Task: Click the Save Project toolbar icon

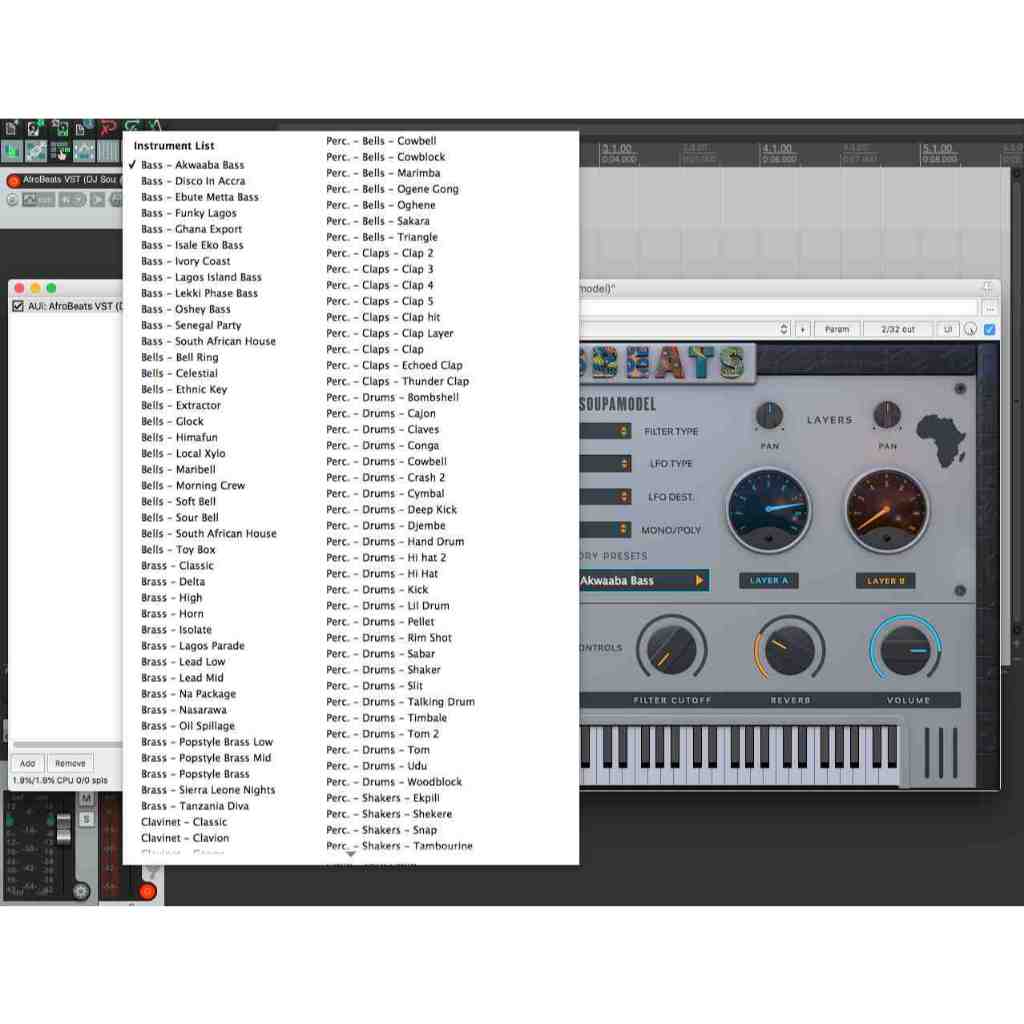Action: pos(59,129)
